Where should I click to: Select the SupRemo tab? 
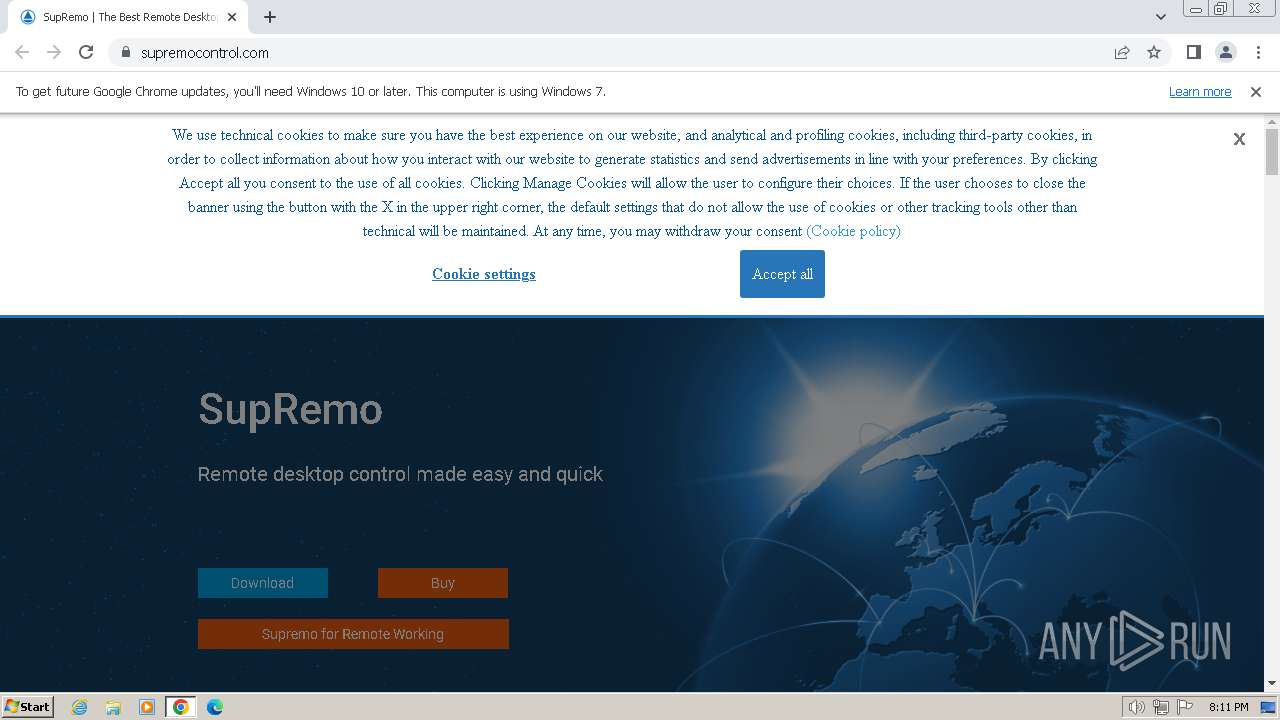click(x=128, y=17)
